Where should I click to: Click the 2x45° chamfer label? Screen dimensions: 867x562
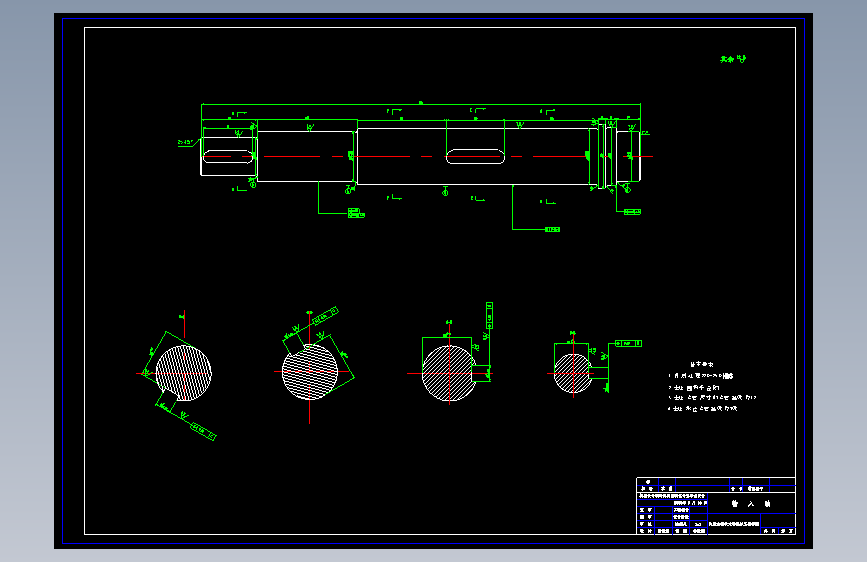click(x=185, y=143)
